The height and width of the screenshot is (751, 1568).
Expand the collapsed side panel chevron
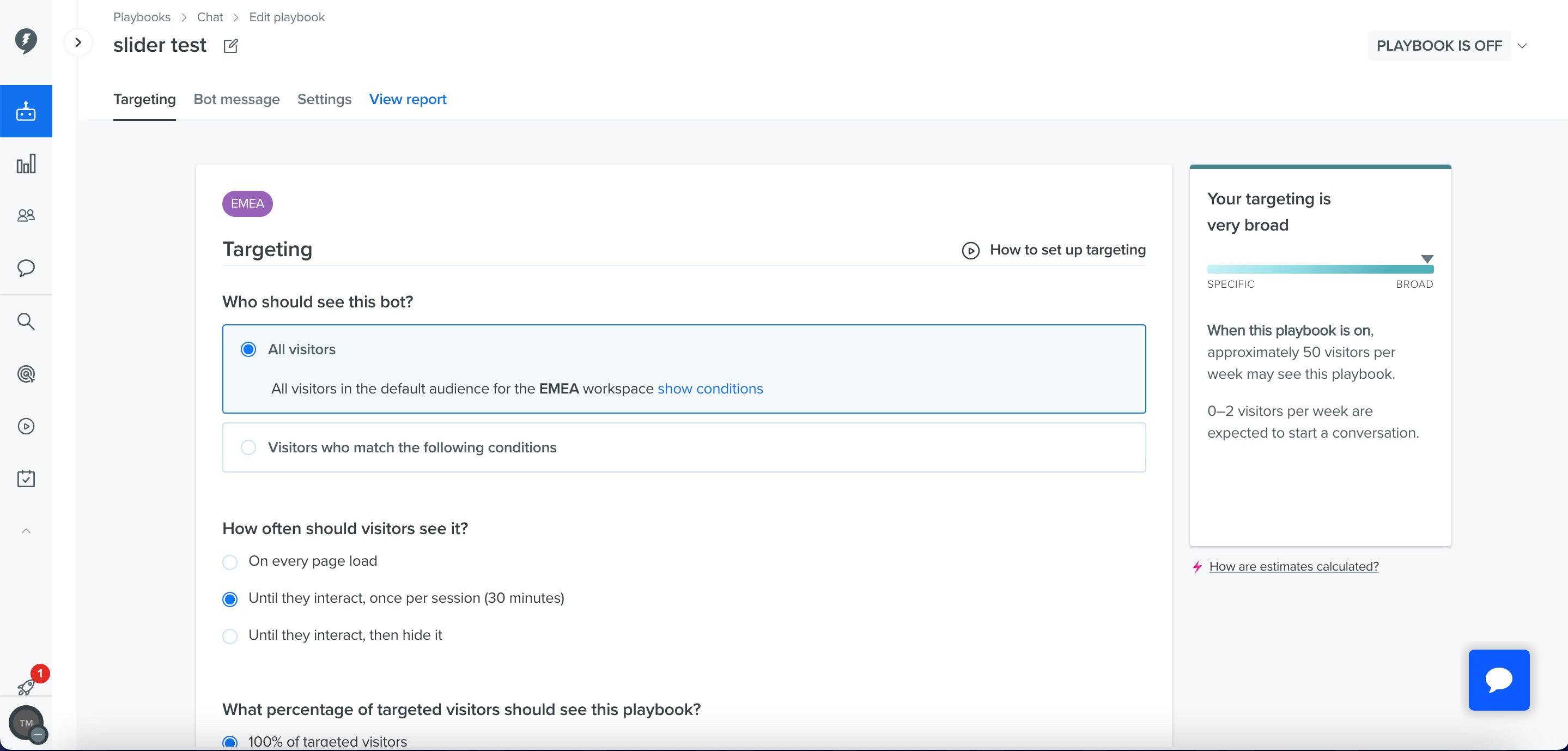click(78, 43)
